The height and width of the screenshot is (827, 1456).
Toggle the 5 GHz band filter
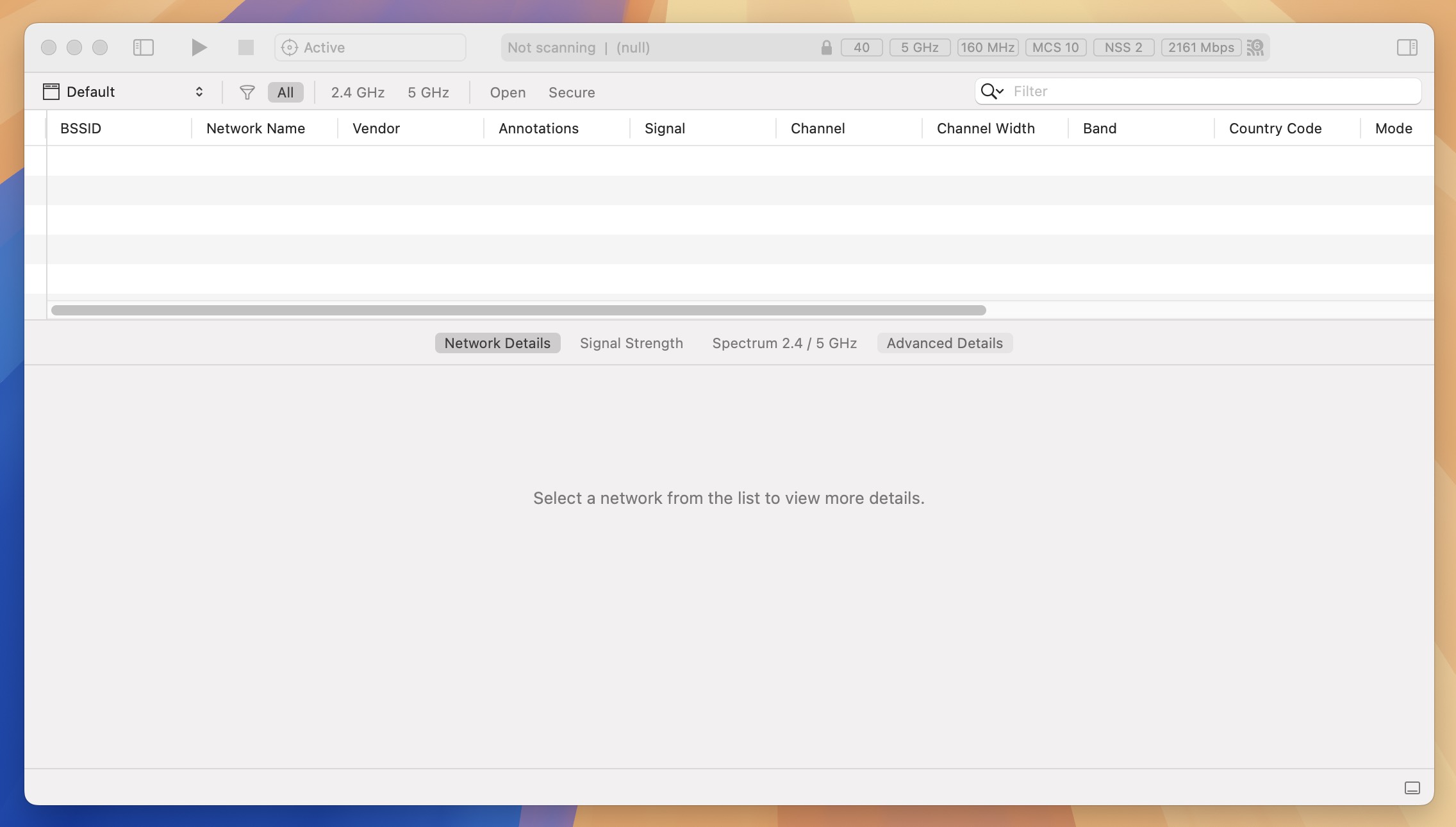click(427, 91)
